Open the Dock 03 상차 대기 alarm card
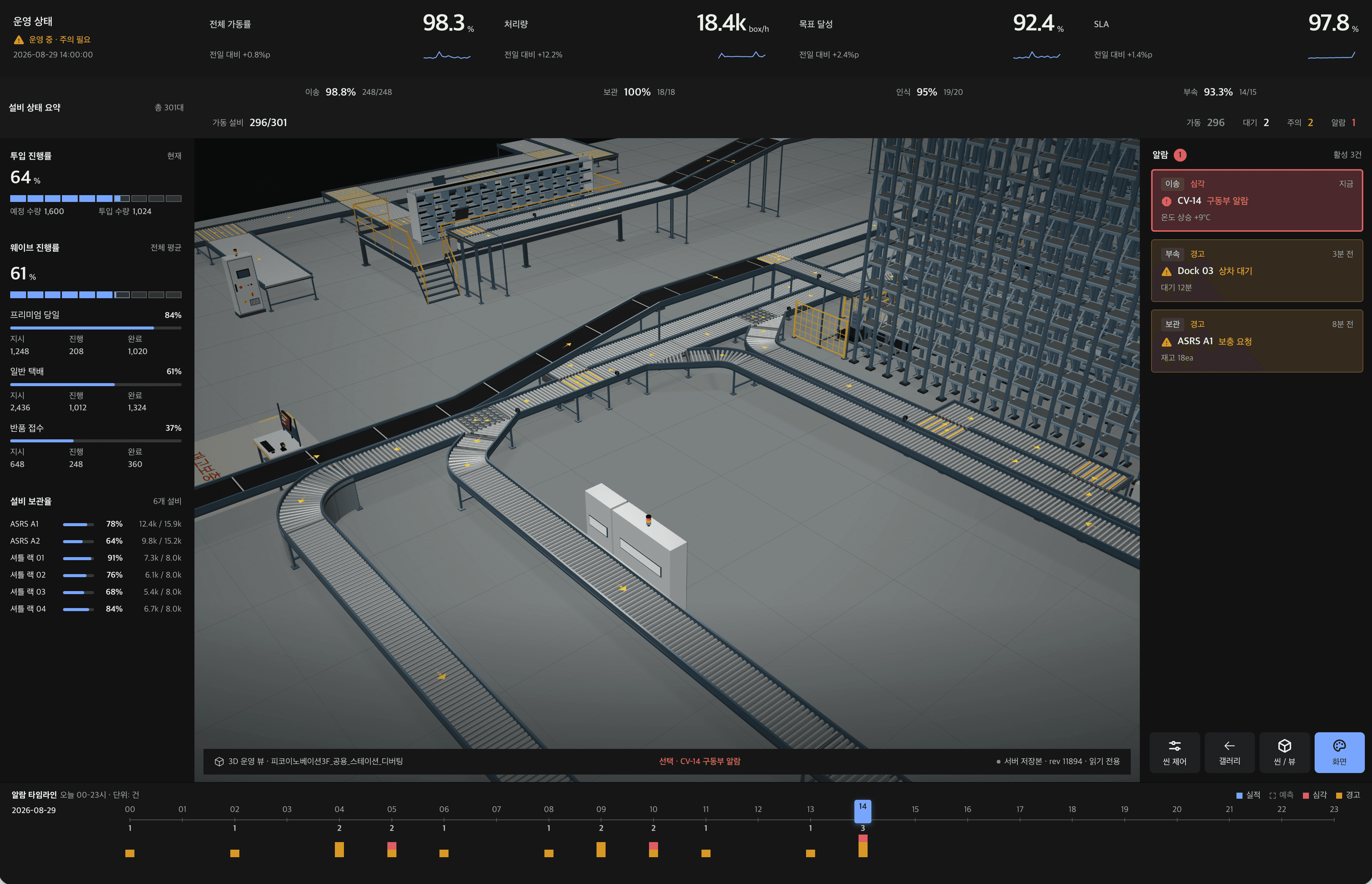Screen dimensions: 1372x884 (x=1256, y=271)
